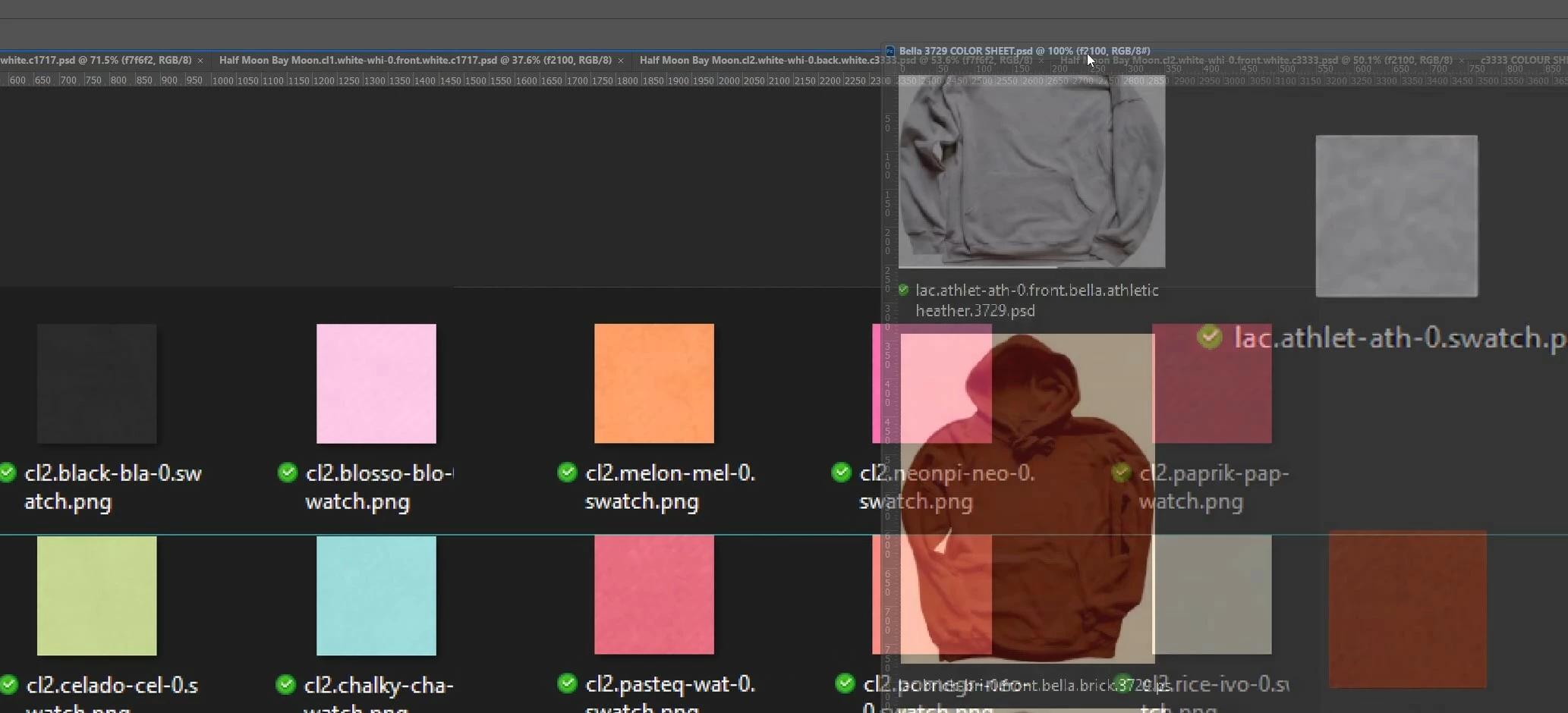Click Bella 3729 COLOR SHEET.psd window title
1568x713 pixels.
pos(1025,51)
